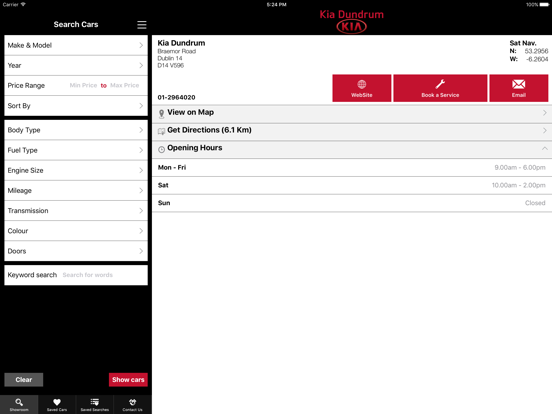Click the phone number 01-2964020
The height and width of the screenshot is (414, 552).
coord(176,97)
